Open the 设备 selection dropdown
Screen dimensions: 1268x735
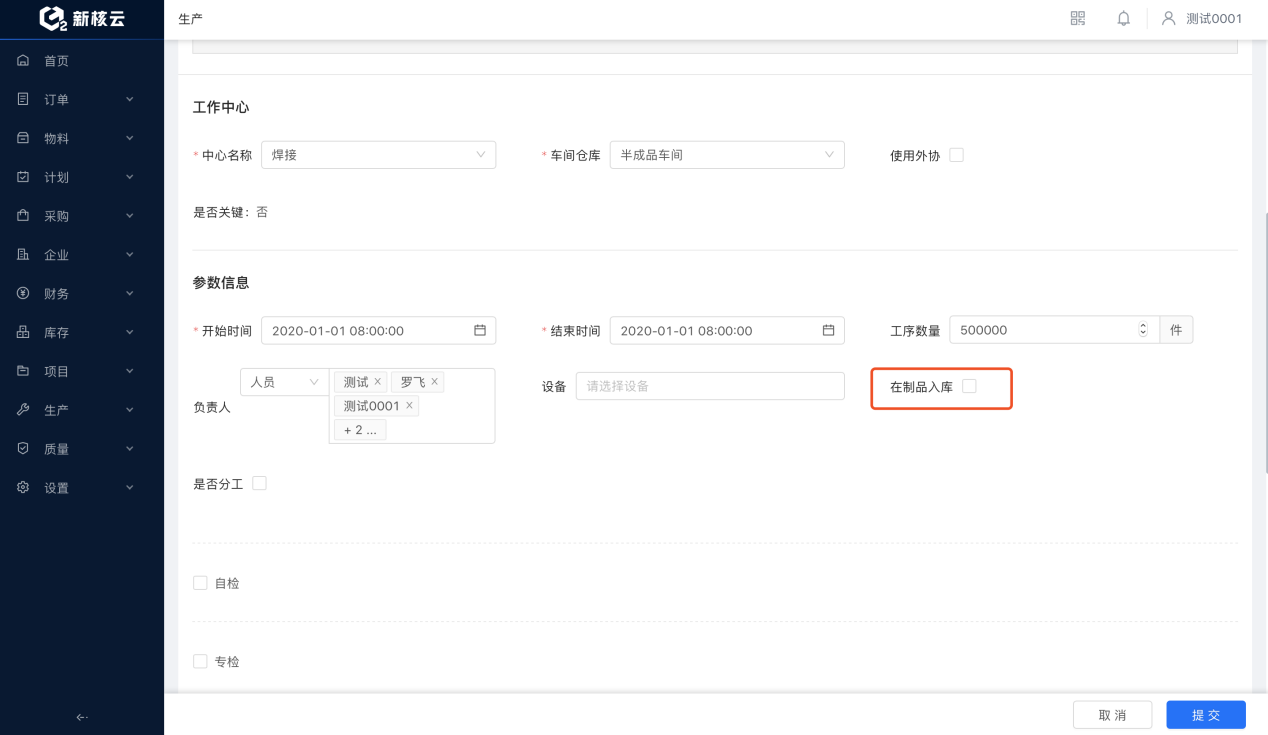pyautogui.click(x=710, y=386)
